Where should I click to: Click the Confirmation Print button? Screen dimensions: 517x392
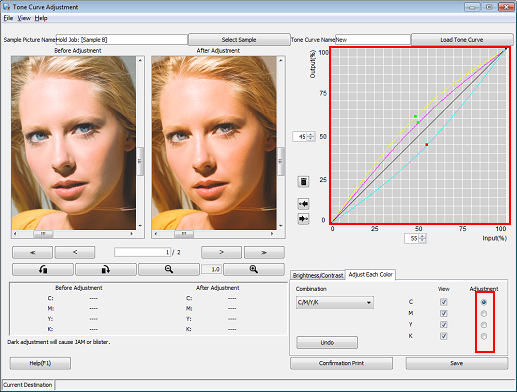[x=341, y=363]
